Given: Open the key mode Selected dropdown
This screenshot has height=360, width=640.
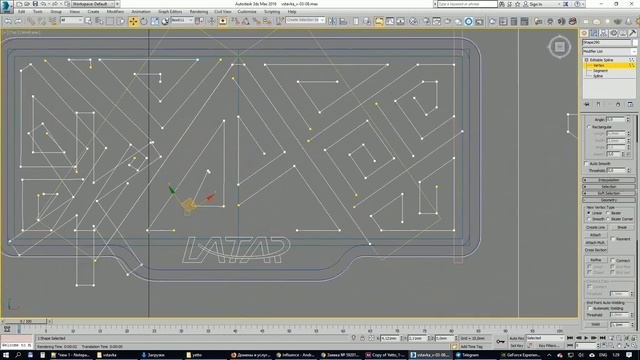Looking at the screenshot, I should (x=545, y=338).
